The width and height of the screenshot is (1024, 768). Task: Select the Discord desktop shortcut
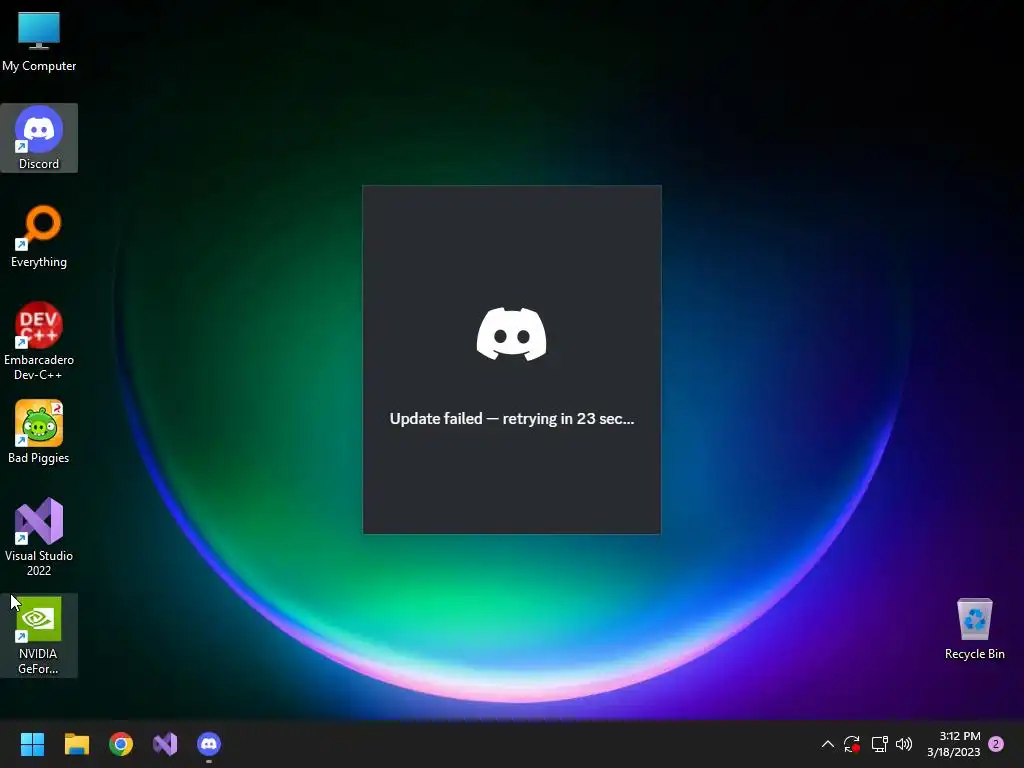click(39, 138)
